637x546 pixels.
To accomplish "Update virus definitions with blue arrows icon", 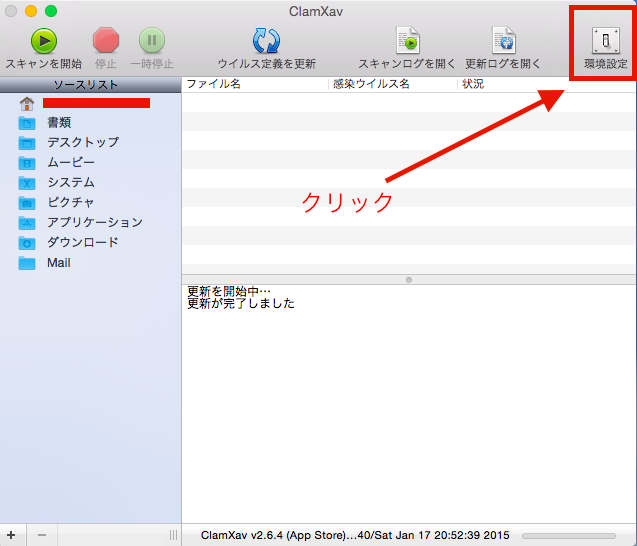I will tap(266, 41).
